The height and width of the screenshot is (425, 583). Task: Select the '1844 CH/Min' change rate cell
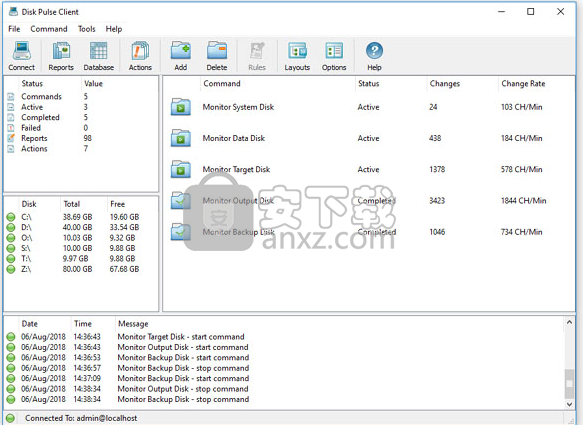click(x=523, y=201)
